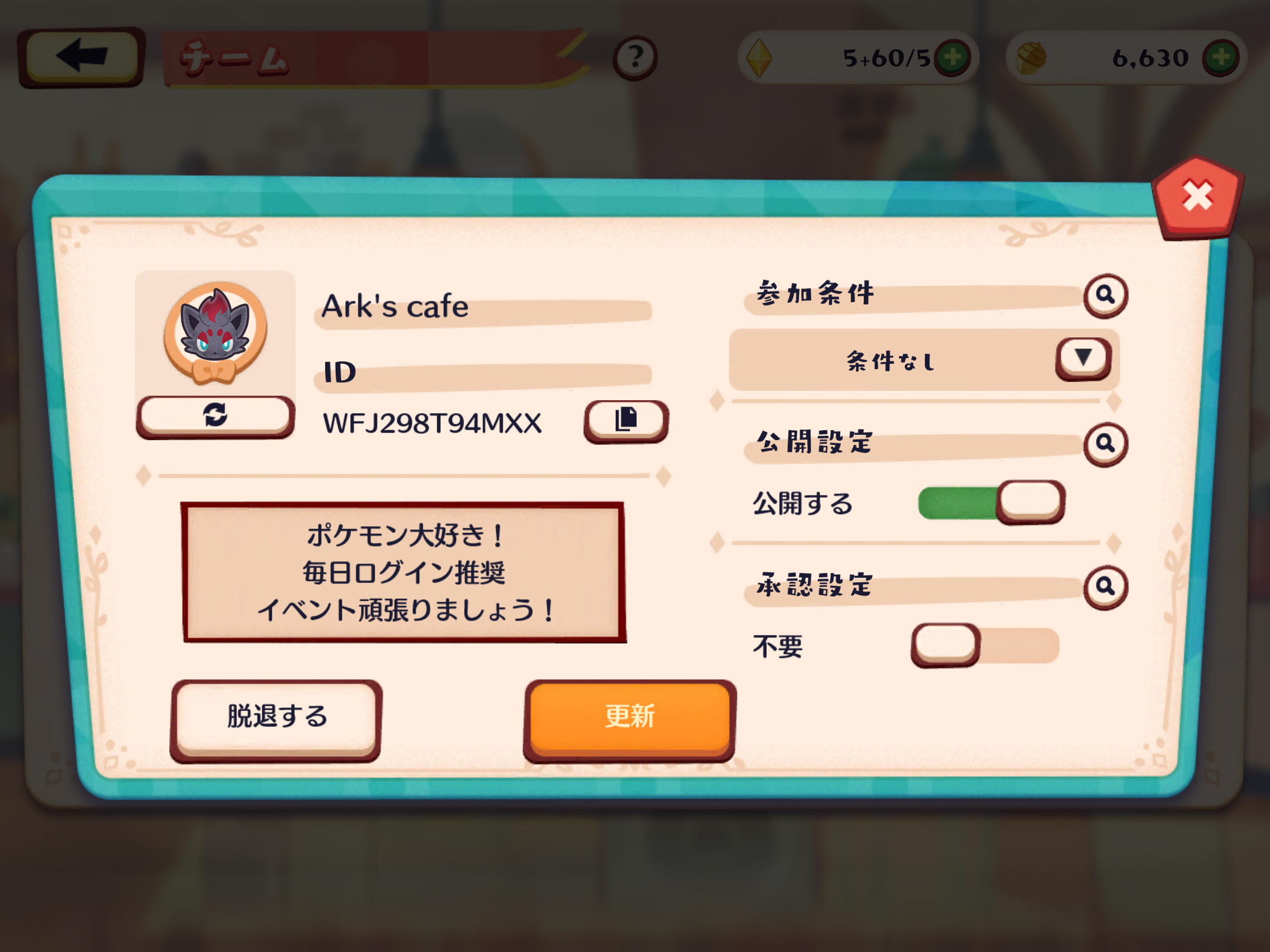Tap the back arrow button
Viewport: 1270px width, 952px height.
81,57
